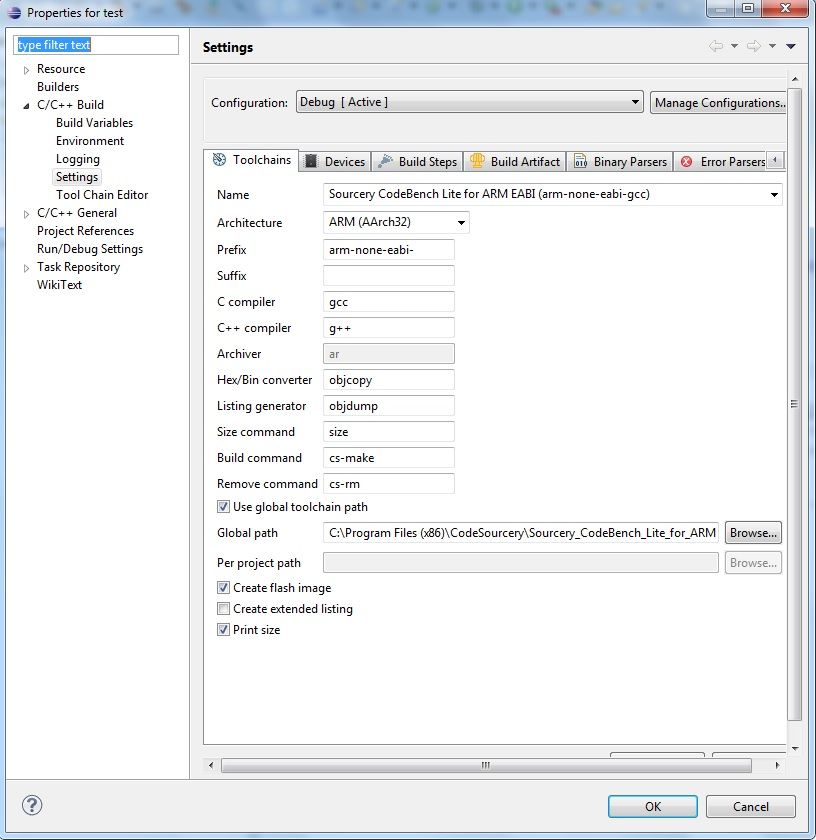Expand the C/C++ General tree node
This screenshot has height=840, width=816.
click(26, 214)
